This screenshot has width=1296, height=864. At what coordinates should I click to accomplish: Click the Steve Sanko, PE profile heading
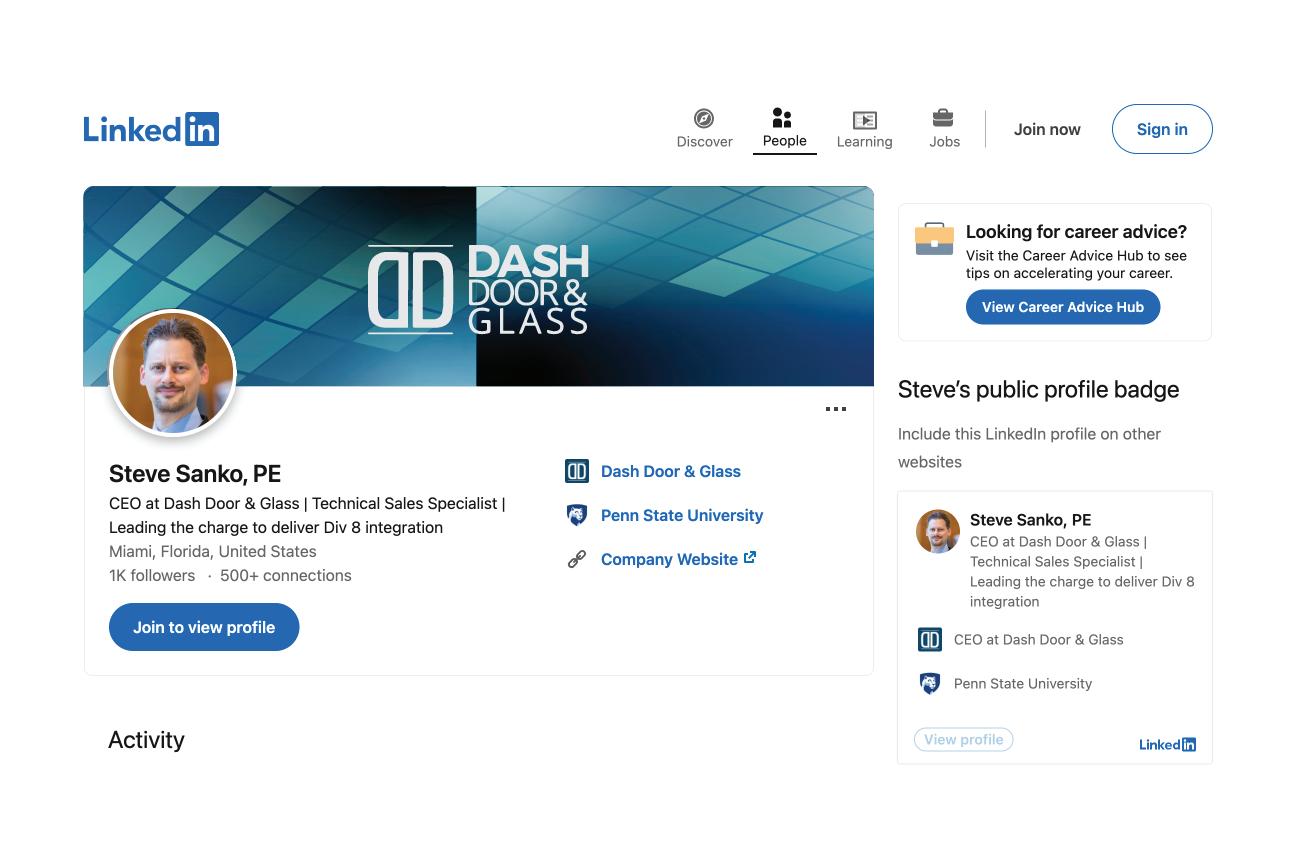195,473
